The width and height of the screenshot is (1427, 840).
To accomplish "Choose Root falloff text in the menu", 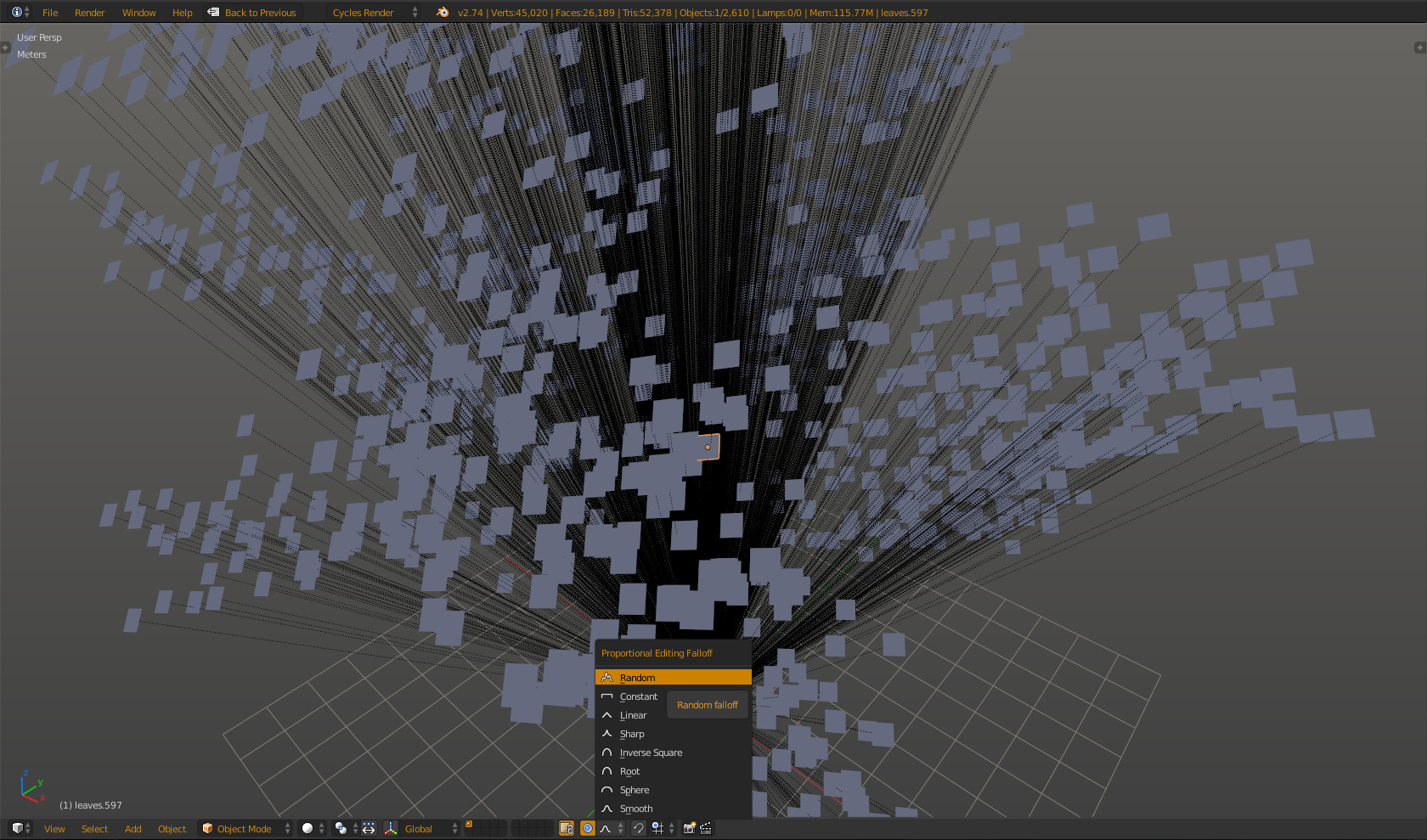I will (x=629, y=771).
